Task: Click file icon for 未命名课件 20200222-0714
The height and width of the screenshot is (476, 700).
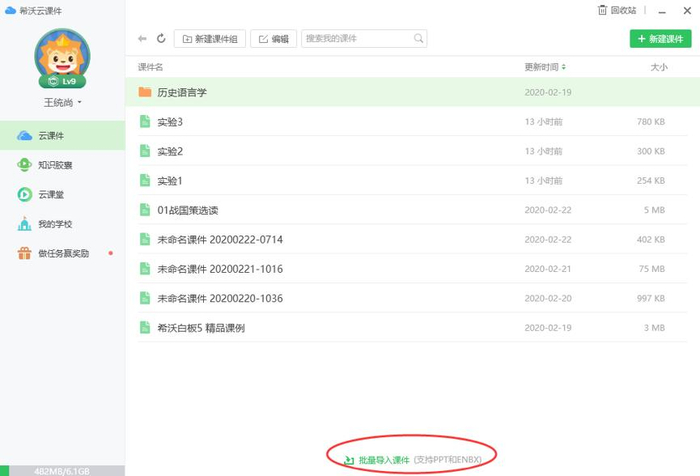Action: tap(145, 239)
